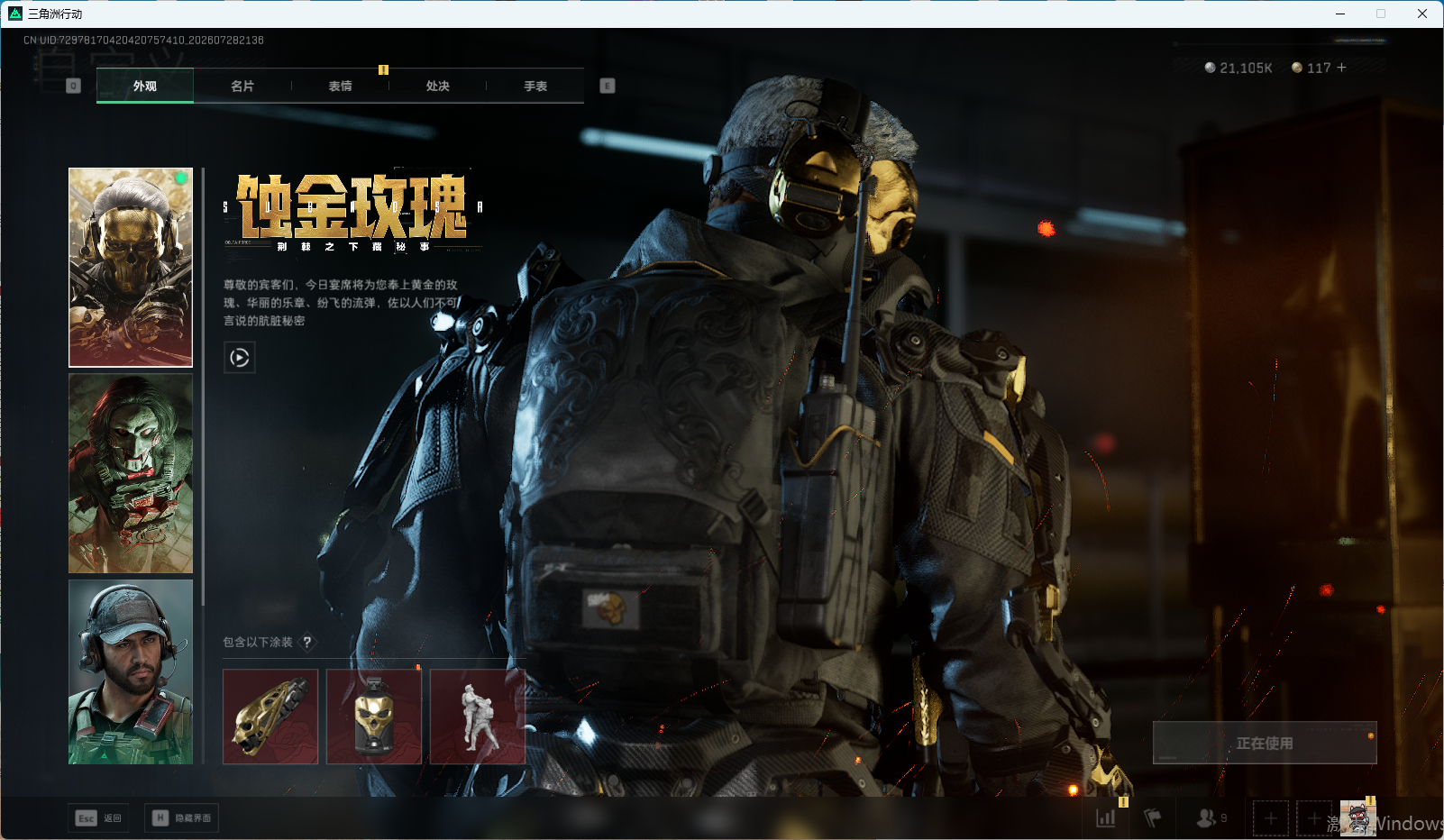Click the 蚀金玫瑰 skin description text
The width and height of the screenshot is (1444, 840).
point(341,303)
